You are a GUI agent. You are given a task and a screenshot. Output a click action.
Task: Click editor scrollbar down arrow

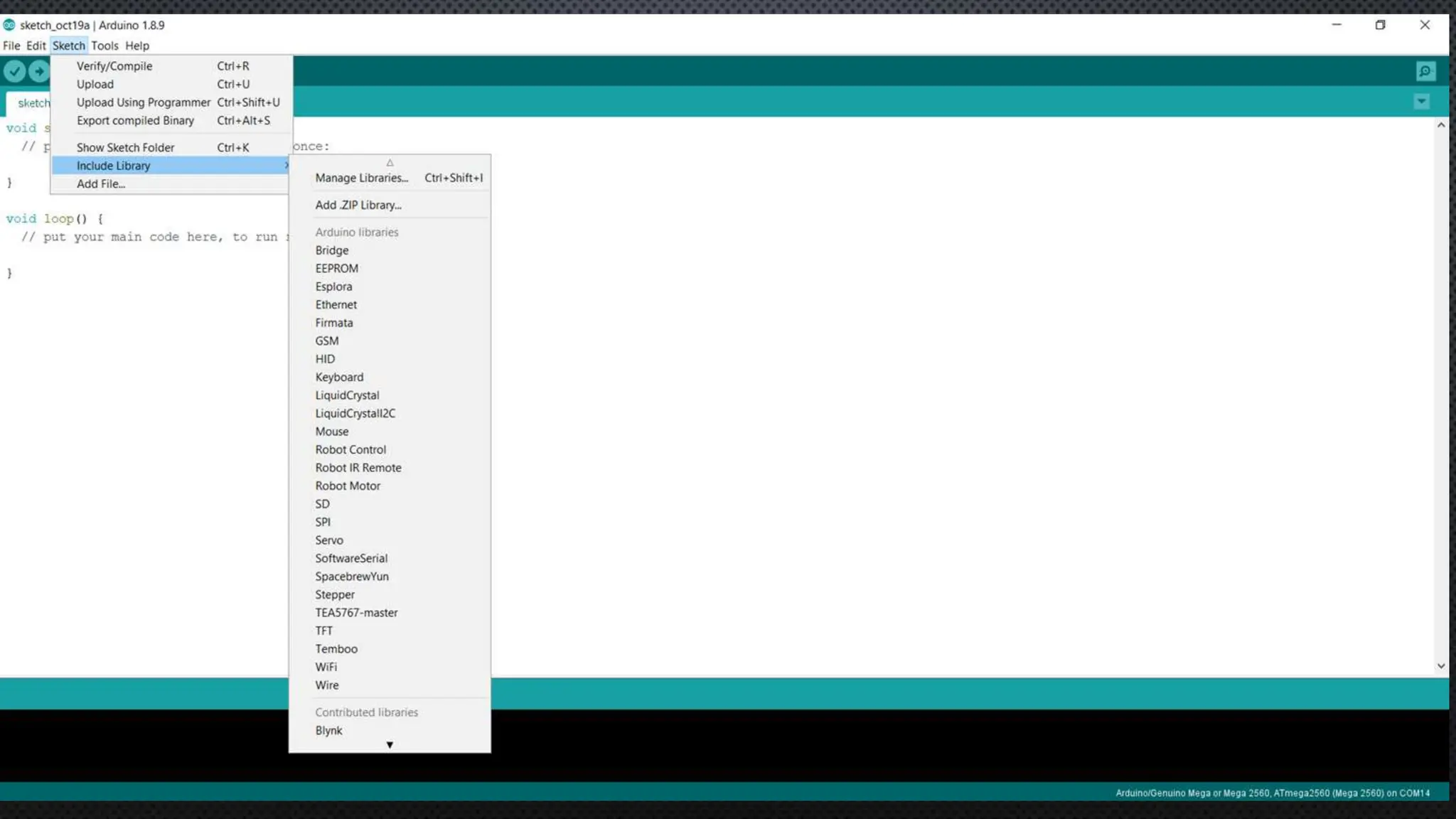(x=1441, y=666)
